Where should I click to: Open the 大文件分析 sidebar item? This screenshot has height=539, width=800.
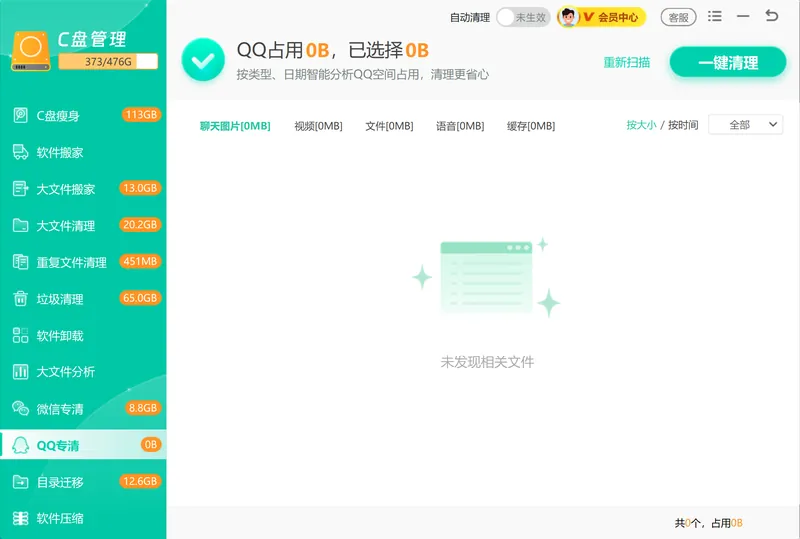point(83,372)
